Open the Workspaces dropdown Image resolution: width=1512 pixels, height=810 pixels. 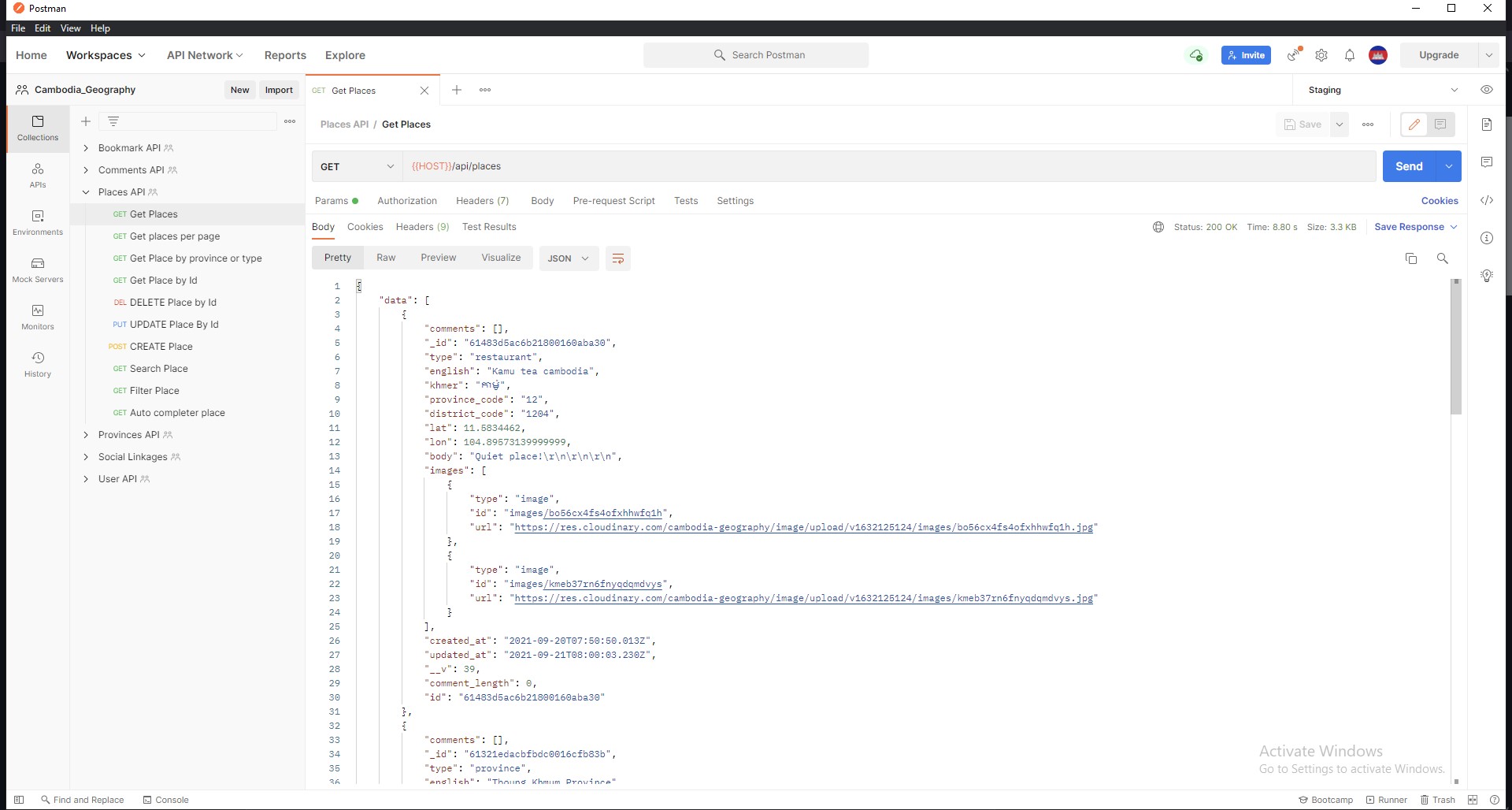point(106,55)
